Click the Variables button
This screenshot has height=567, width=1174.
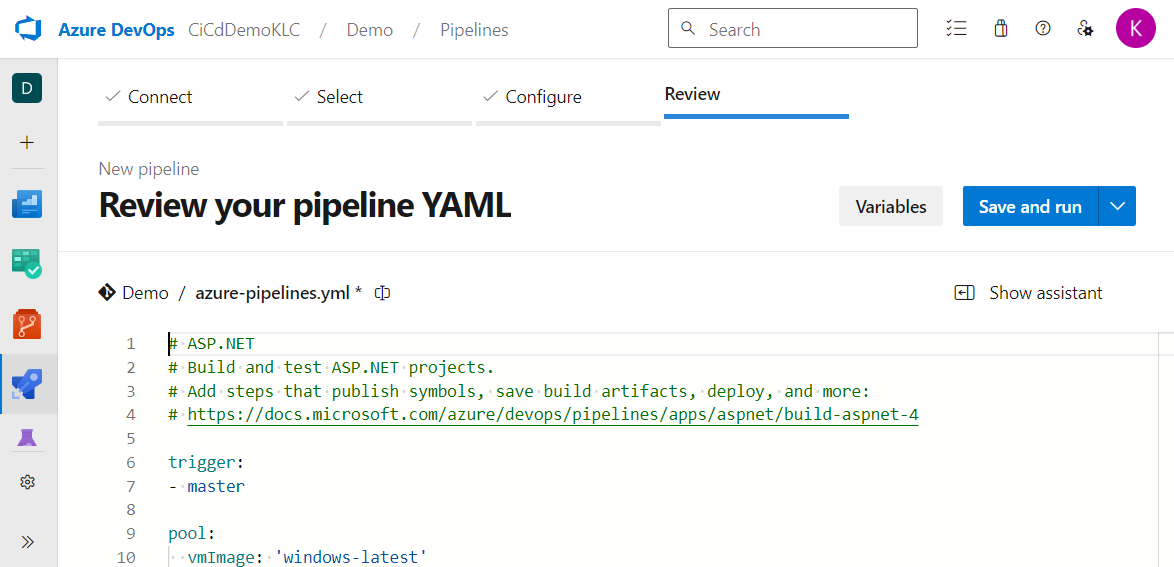click(x=890, y=206)
